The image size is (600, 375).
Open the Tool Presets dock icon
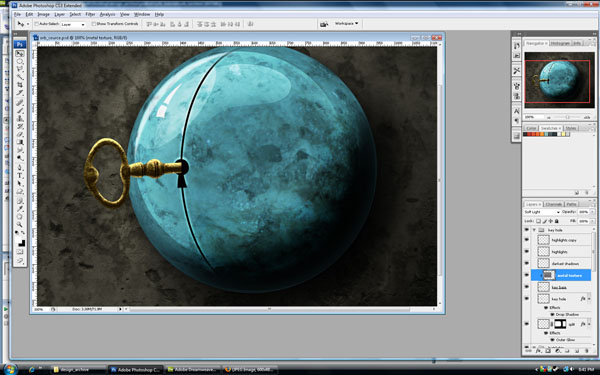(x=517, y=71)
